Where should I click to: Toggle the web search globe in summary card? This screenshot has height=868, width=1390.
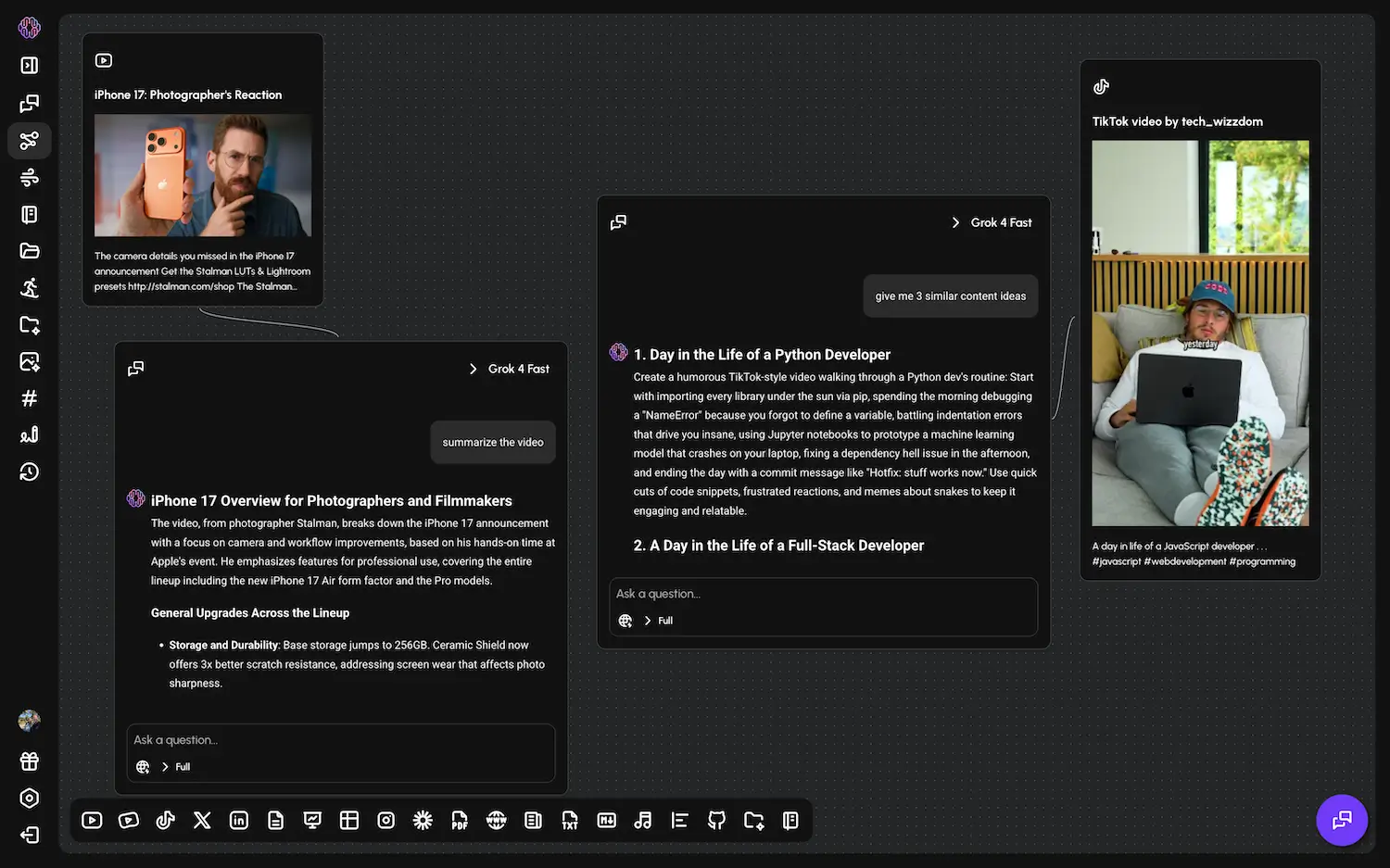pos(143,766)
